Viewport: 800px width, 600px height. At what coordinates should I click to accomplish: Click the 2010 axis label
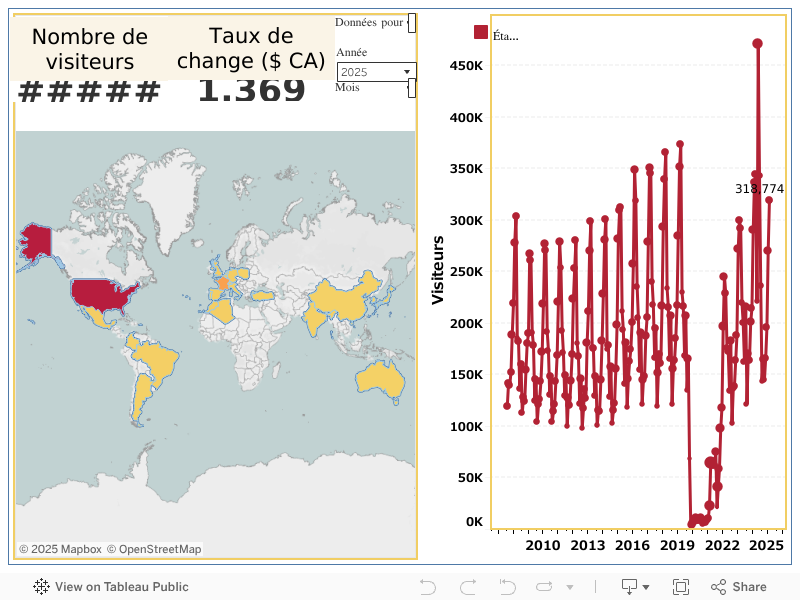coord(543,545)
